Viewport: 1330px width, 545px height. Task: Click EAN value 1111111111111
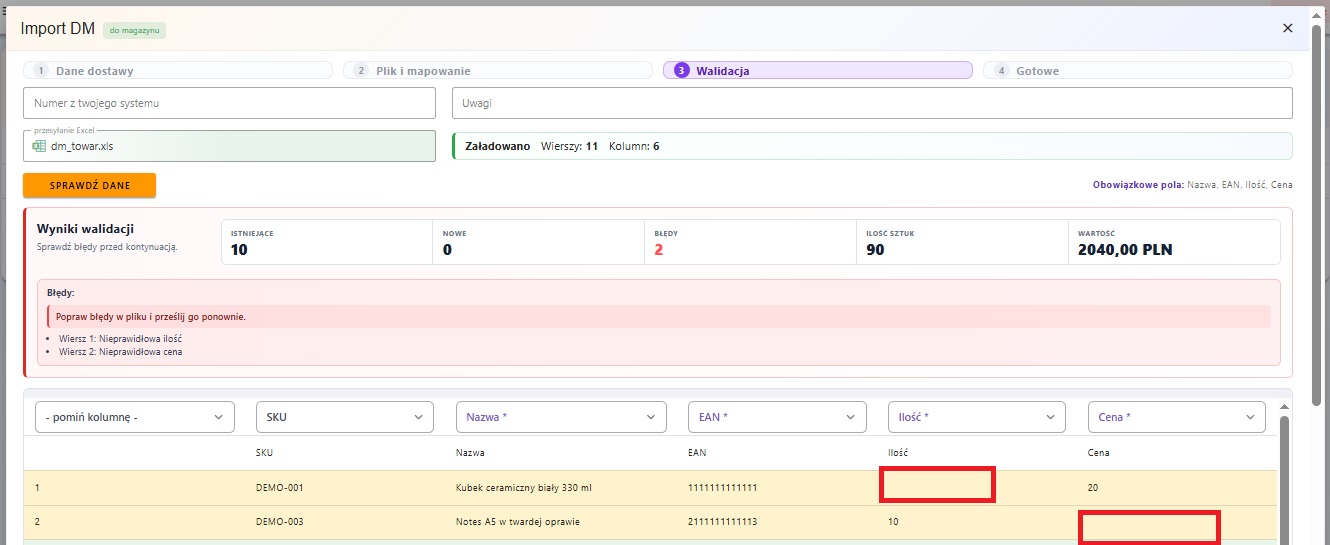point(722,488)
